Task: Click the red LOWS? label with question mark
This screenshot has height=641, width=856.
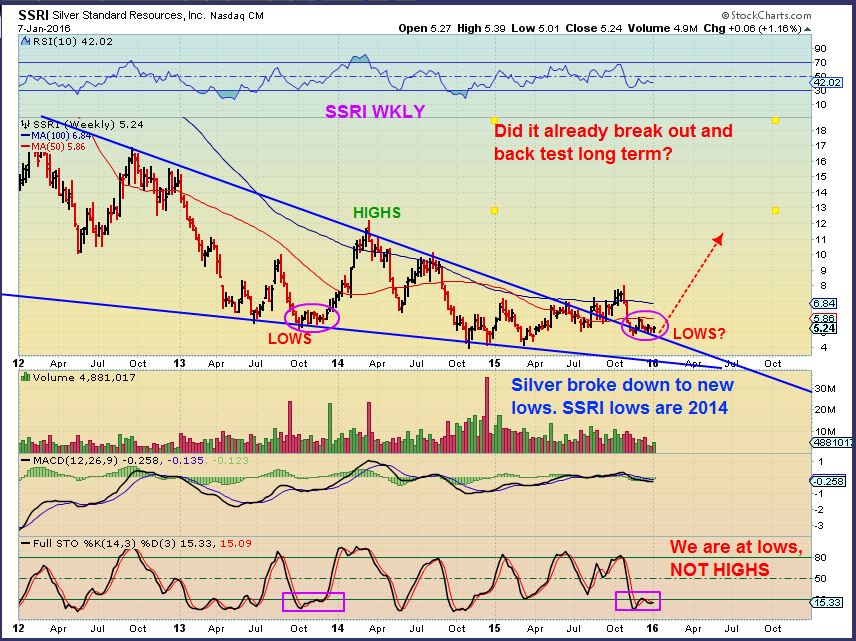Action: (699, 334)
